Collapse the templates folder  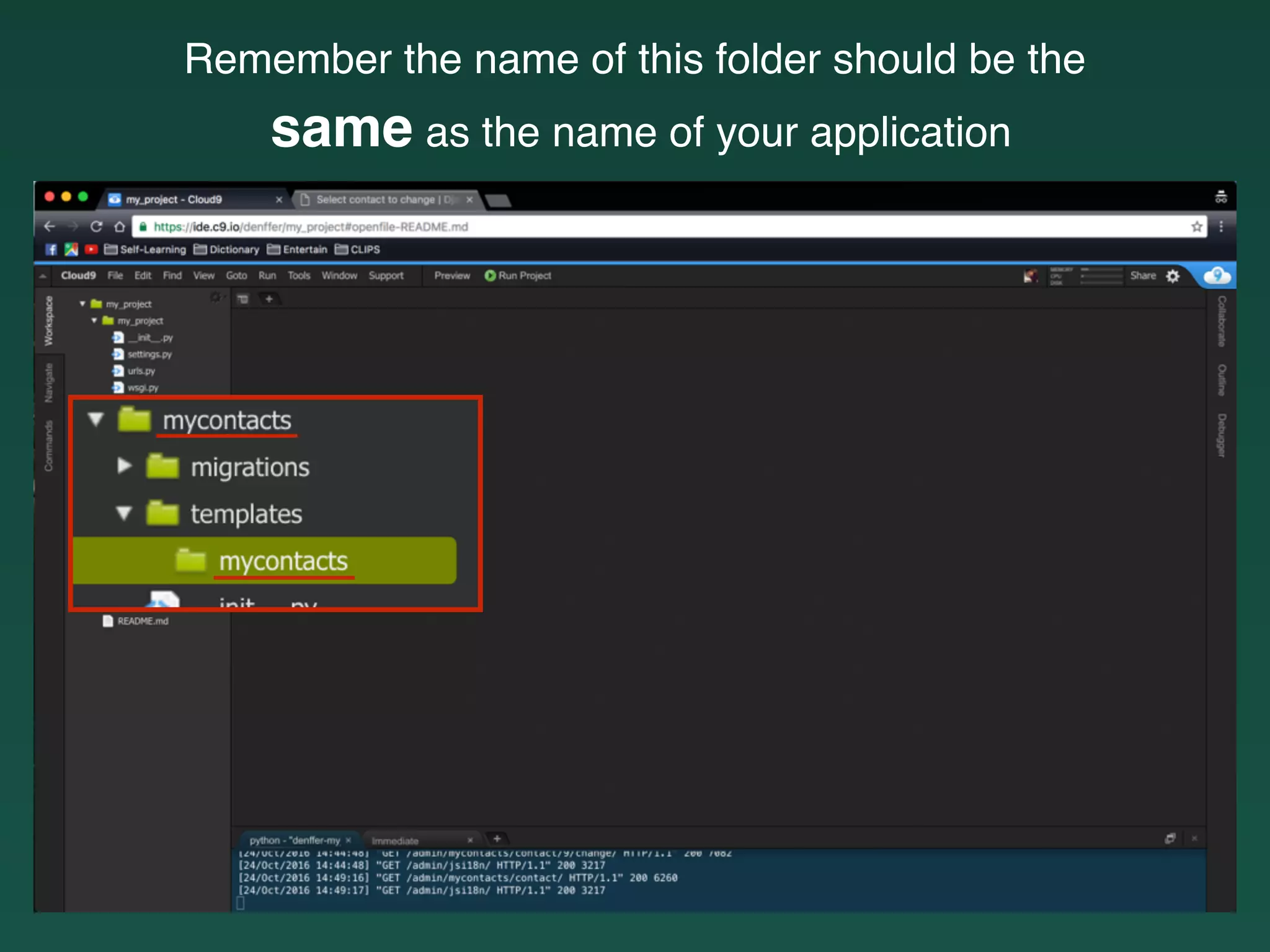click(124, 513)
